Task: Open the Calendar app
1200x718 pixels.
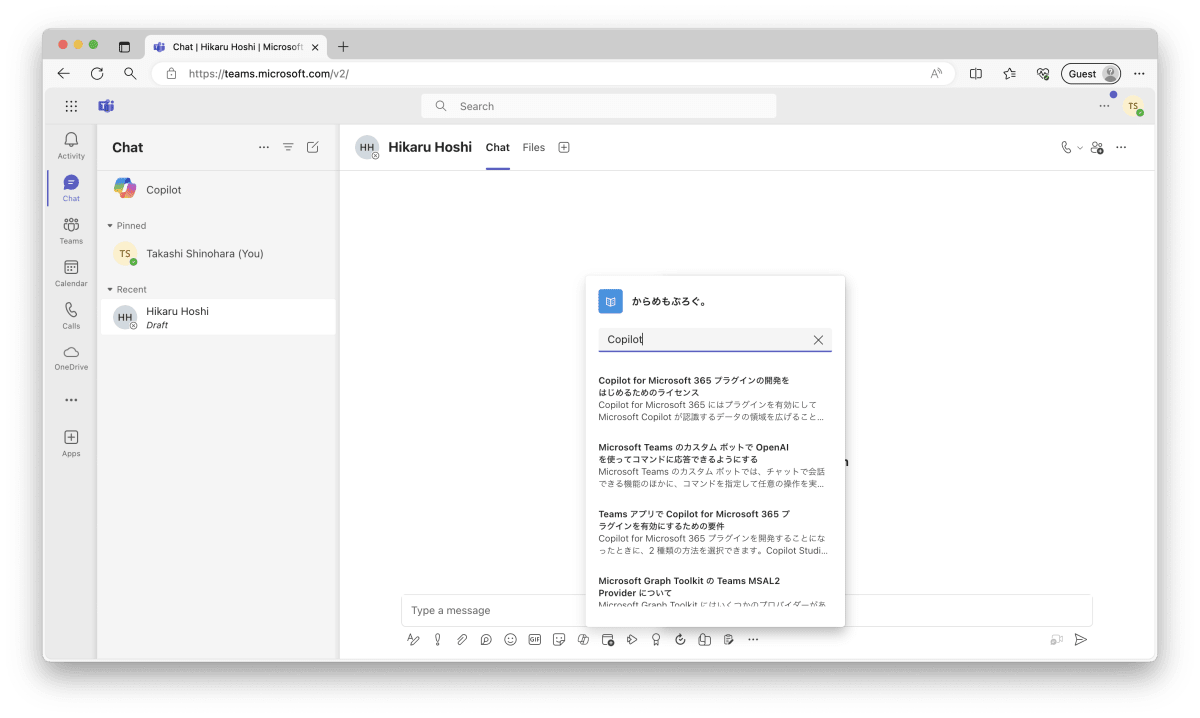Action: click(x=71, y=273)
